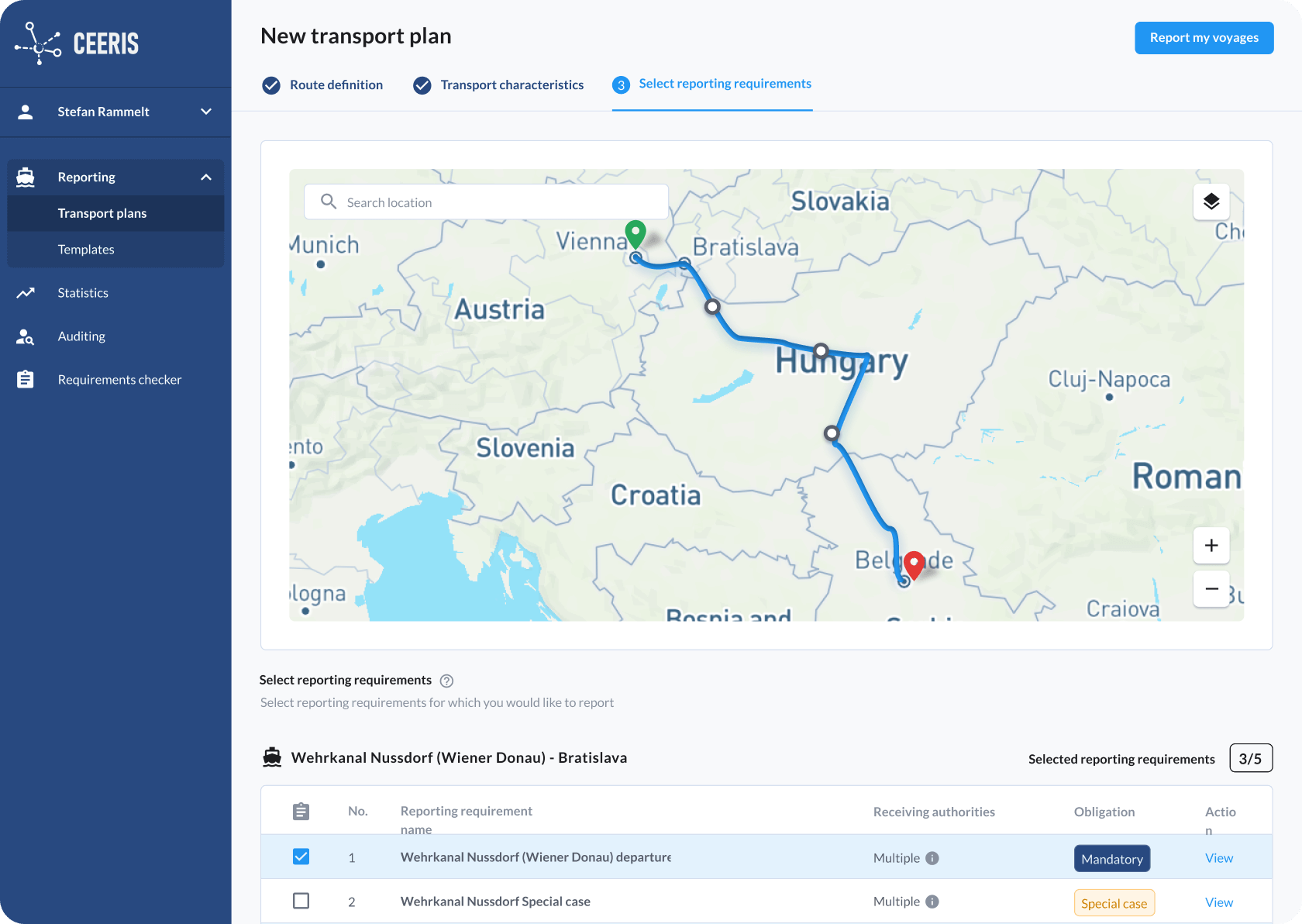Click the red destination pin near Belgrade
The image size is (1302, 924).
point(914,564)
